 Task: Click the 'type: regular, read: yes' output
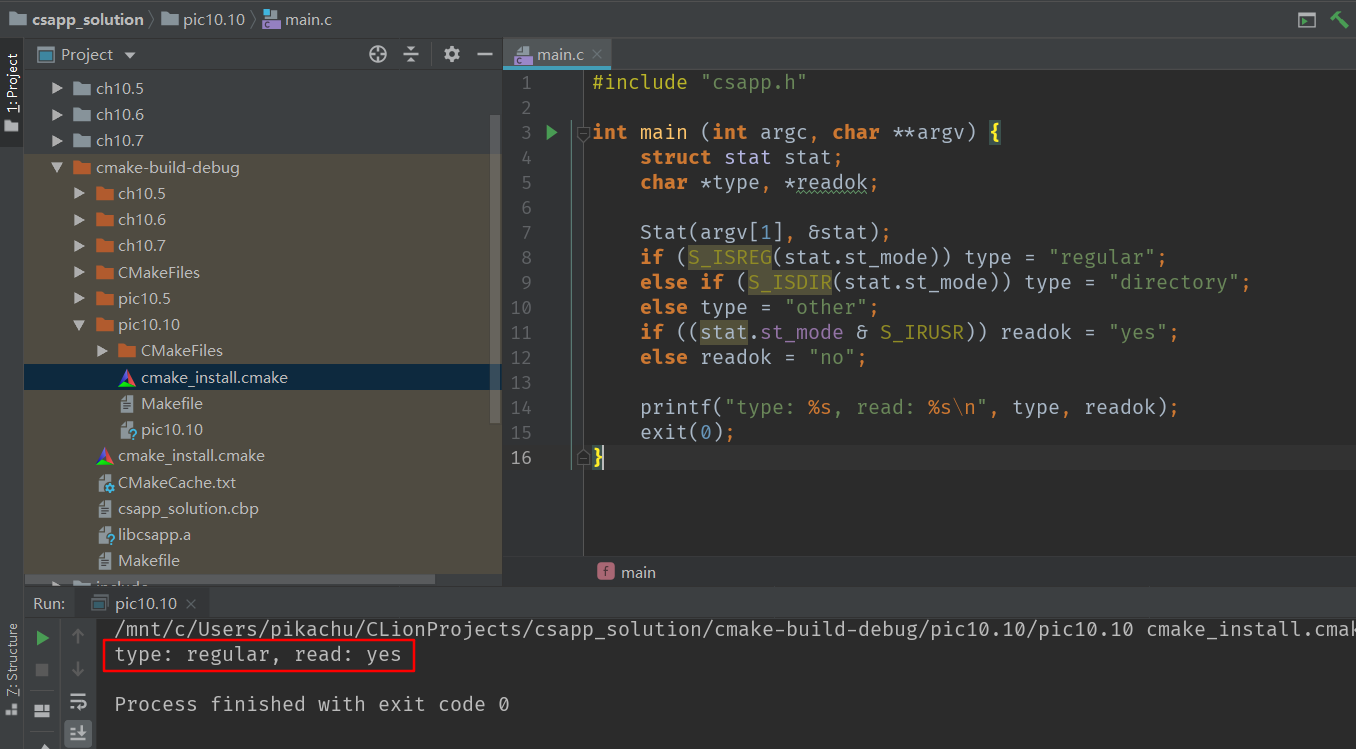[x=258, y=655]
